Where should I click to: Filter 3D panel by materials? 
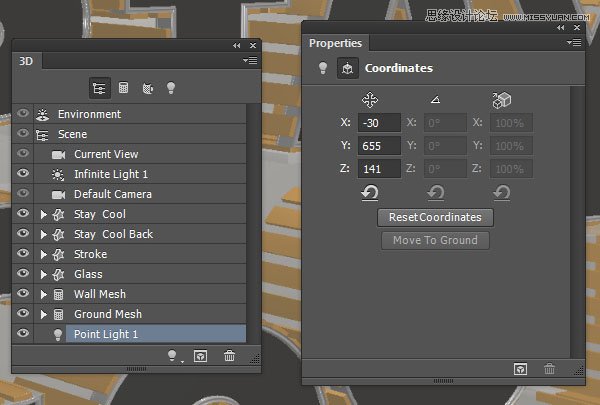point(148,88)
